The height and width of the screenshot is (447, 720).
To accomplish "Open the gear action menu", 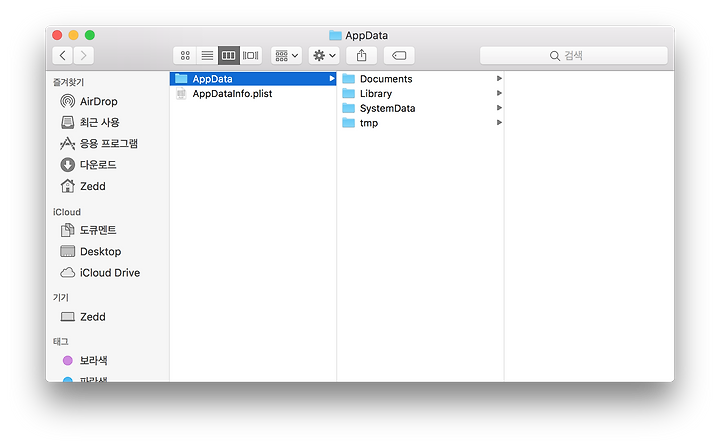I will pyautogui.click(x=324, y=56).
